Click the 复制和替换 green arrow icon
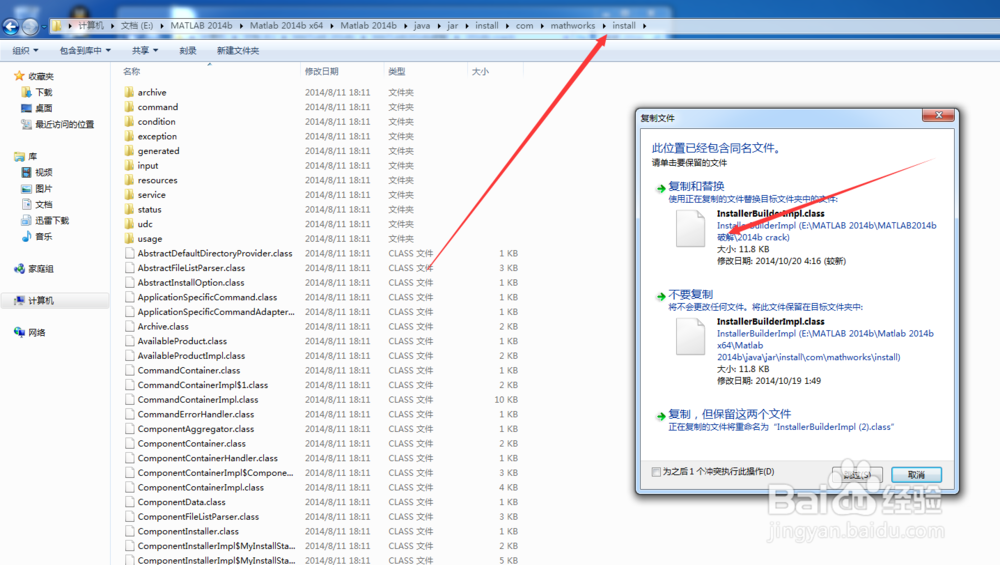This screenshot has height=565, width=1000. (661, 188)
